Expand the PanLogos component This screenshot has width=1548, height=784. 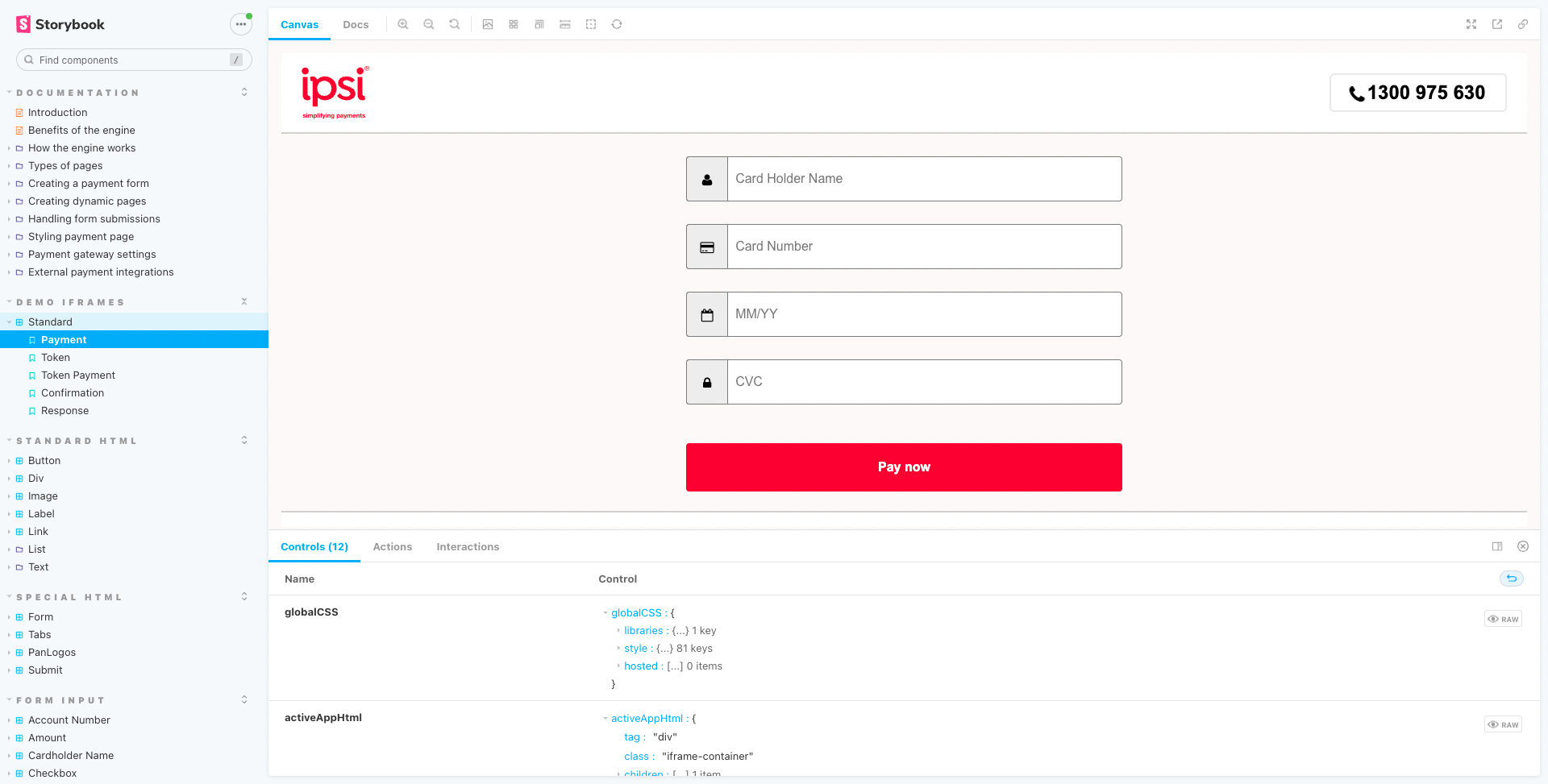(x=52, y=653)
